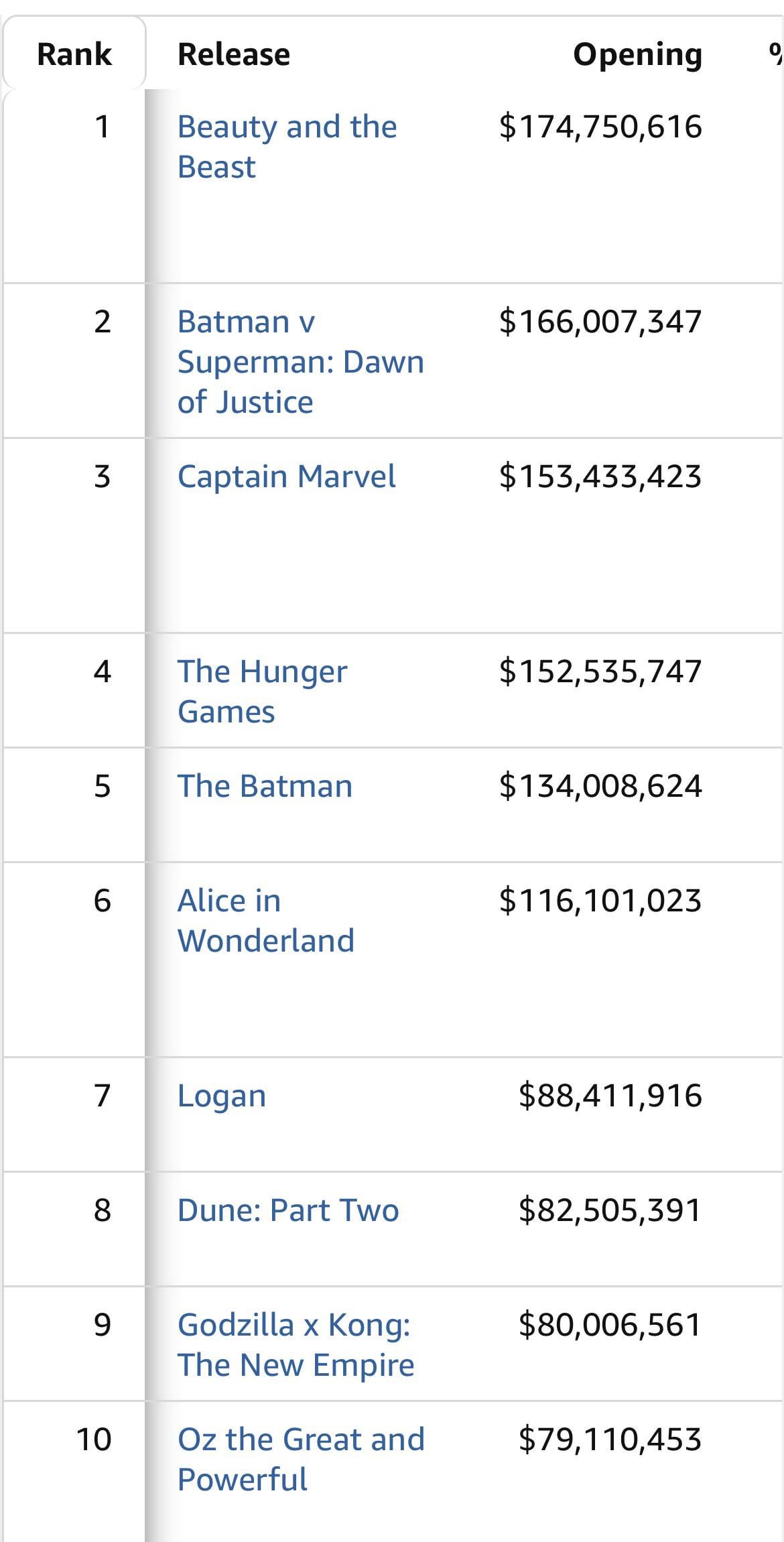Select the $88,411,916 opening figure
Screen dimensions: 784x1542
point(610,1096)
